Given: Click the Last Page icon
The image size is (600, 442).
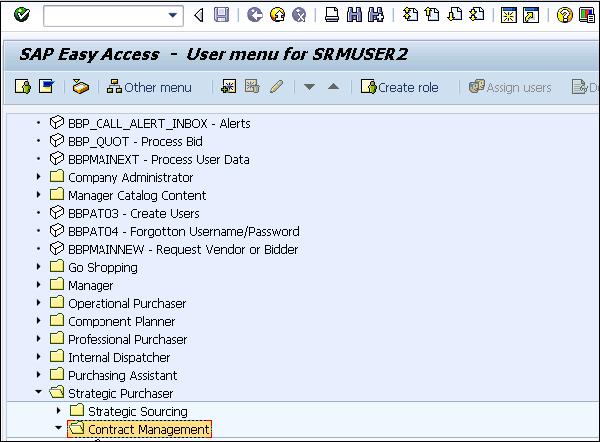Looking at the screenshot, I should point(477,15).
